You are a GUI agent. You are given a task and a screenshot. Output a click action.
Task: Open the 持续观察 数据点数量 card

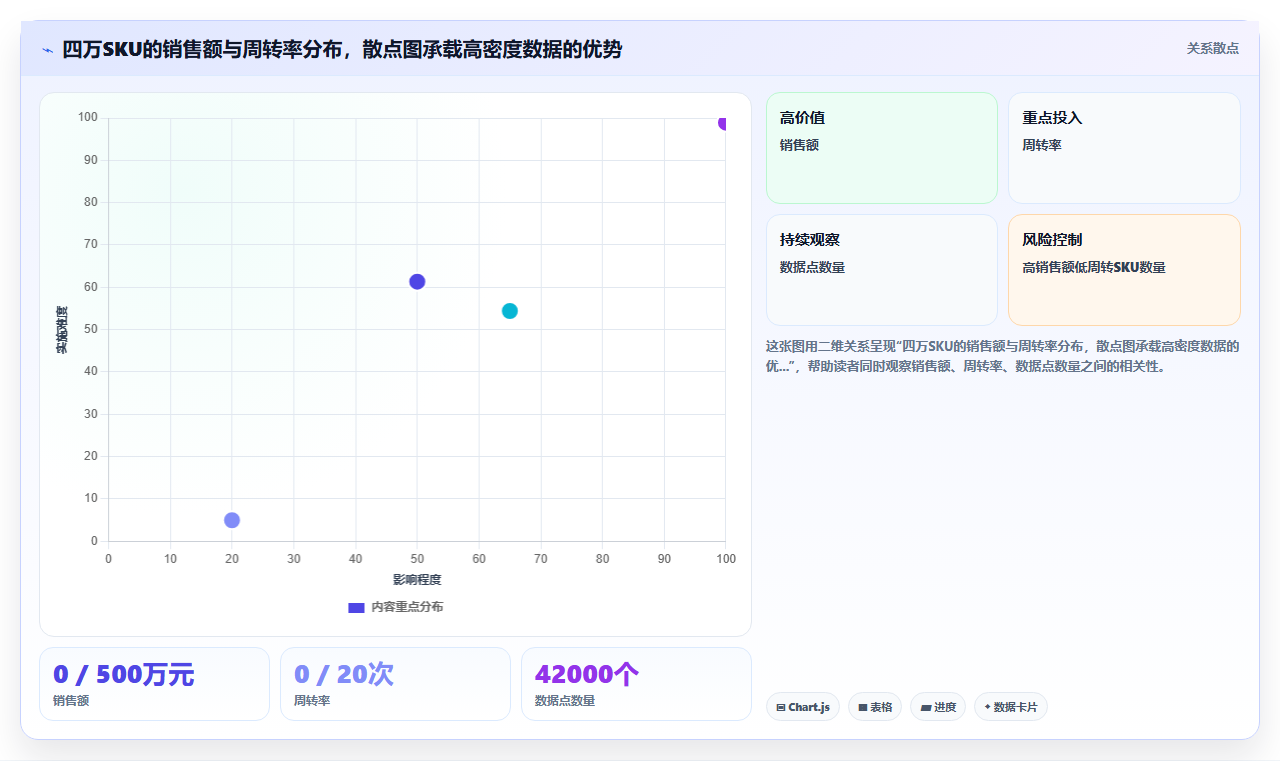point(882,270)
